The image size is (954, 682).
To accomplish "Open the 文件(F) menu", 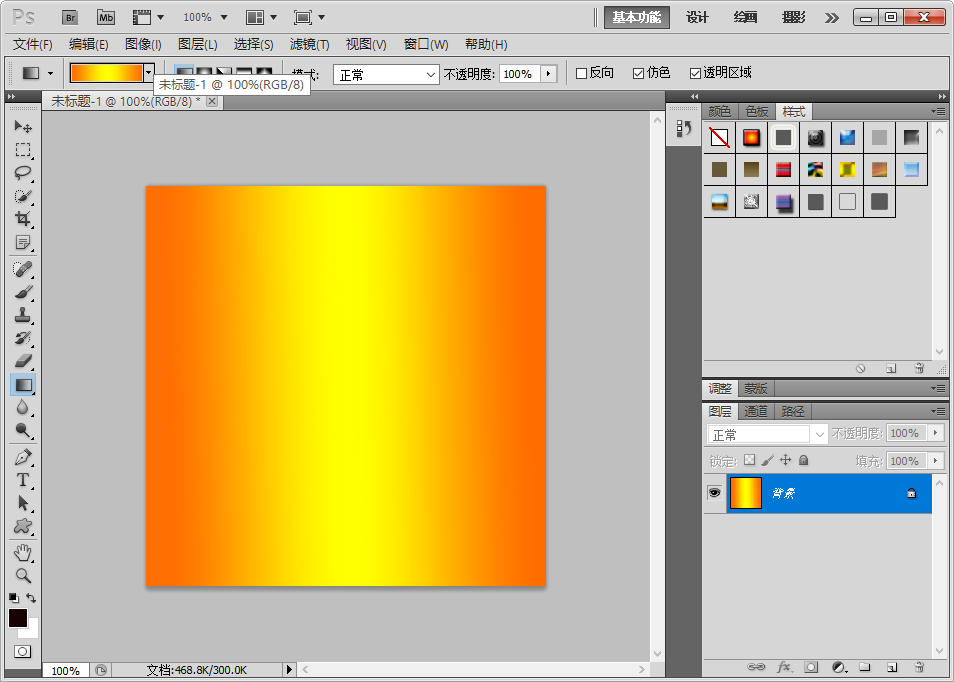I will [x=33, y=44].
